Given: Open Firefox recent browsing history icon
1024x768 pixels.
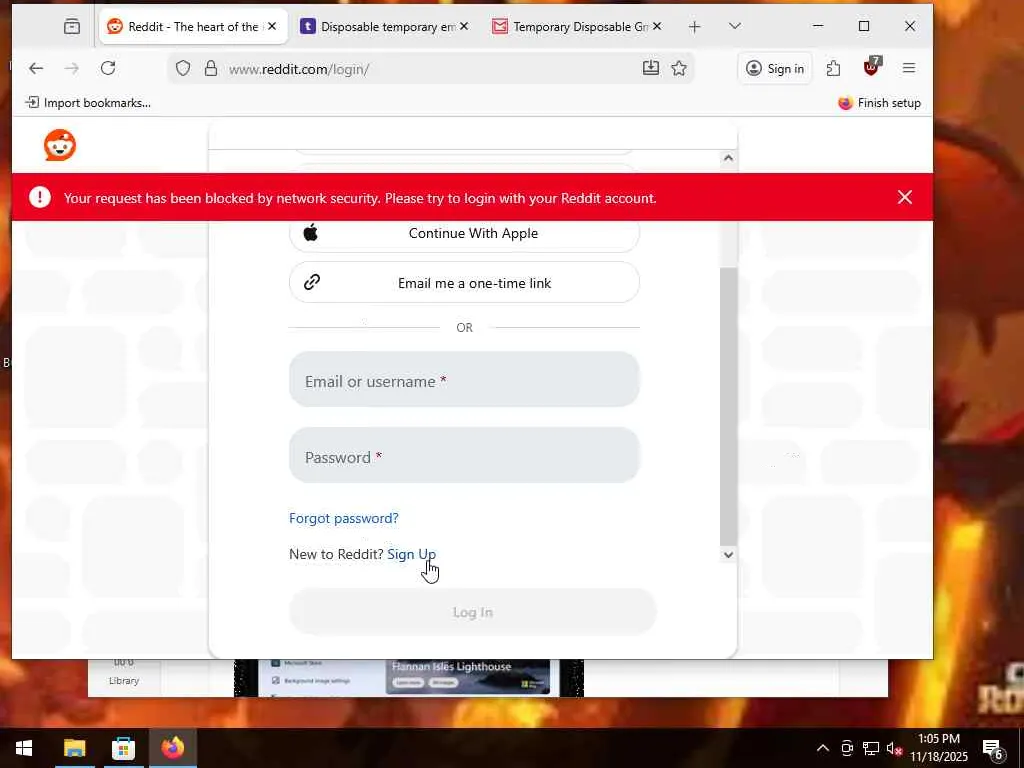Looking at the screenshot, I should point(72,26).
